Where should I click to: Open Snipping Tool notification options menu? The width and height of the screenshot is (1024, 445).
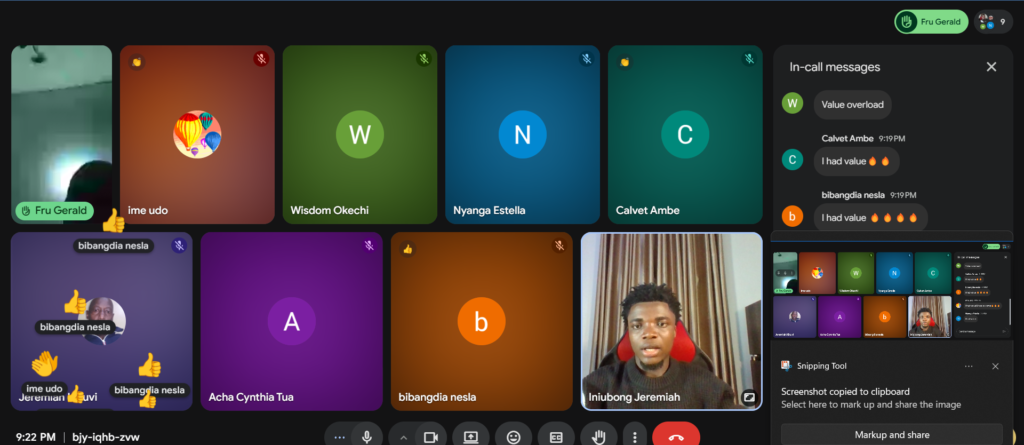pyautogui.click(x=967, y=367)
